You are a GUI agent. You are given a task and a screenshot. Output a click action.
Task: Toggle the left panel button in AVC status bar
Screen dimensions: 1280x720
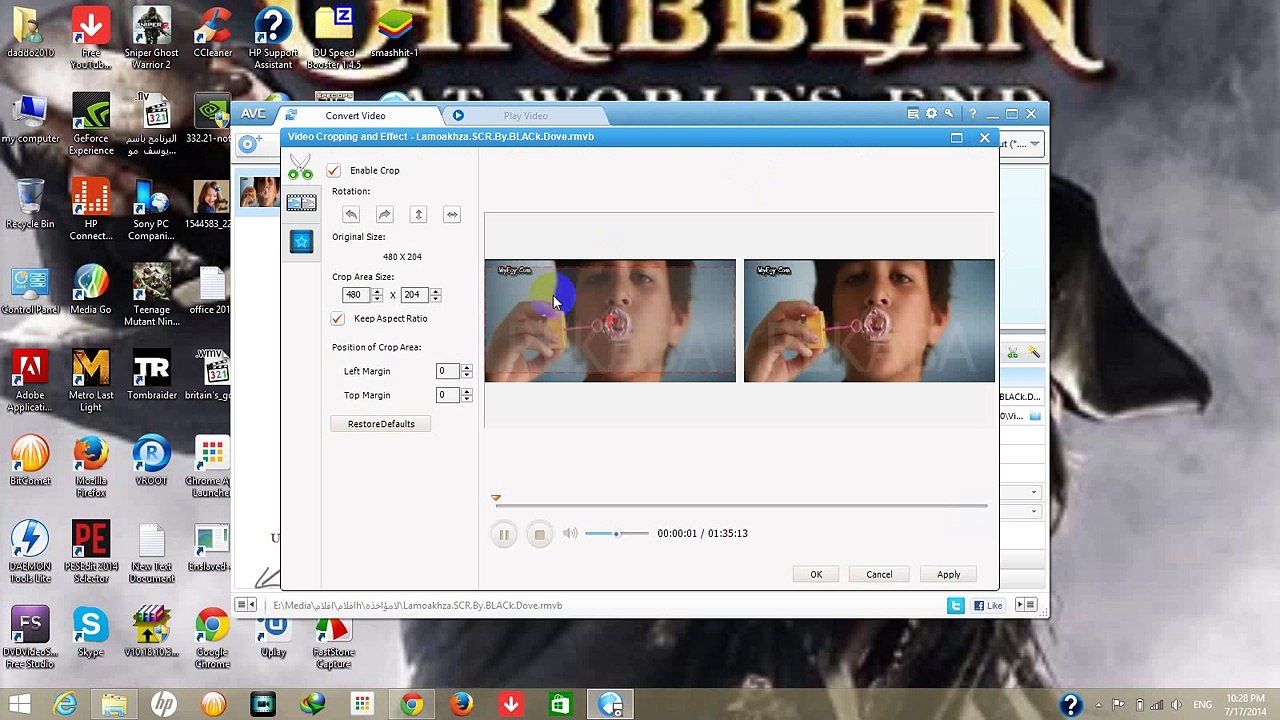[x=245, y=605]
